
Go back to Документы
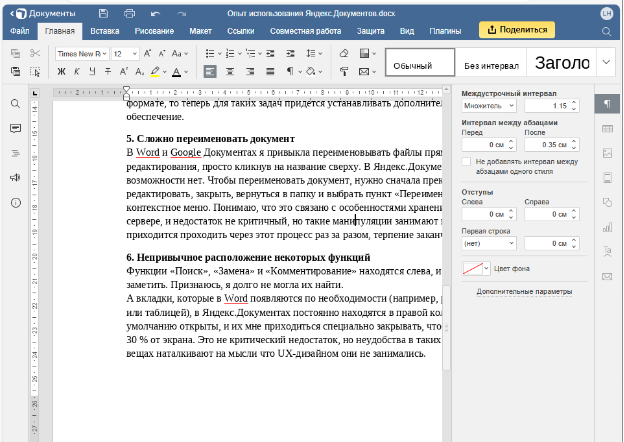coord(43,14)
